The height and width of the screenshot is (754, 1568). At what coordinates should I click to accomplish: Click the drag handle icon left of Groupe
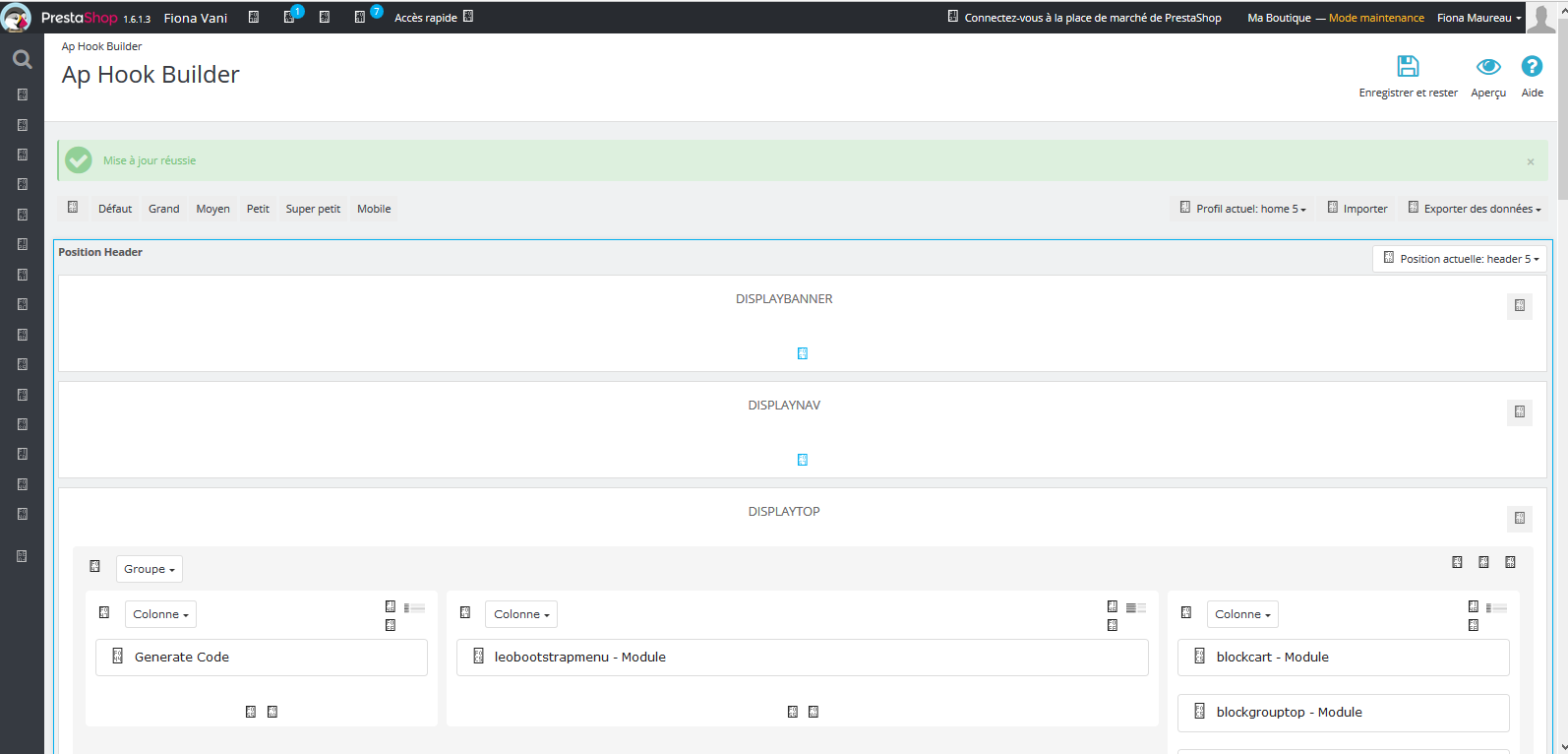95,567
